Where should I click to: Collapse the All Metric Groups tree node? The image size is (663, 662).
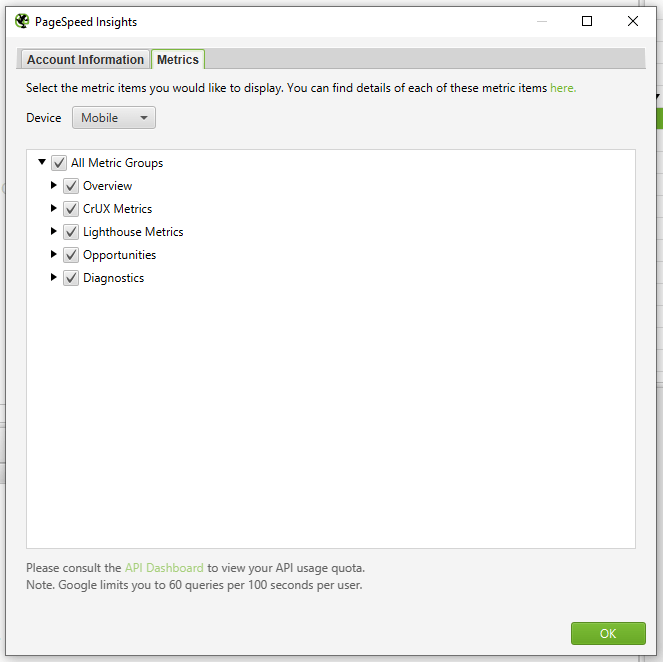[42, 162]
